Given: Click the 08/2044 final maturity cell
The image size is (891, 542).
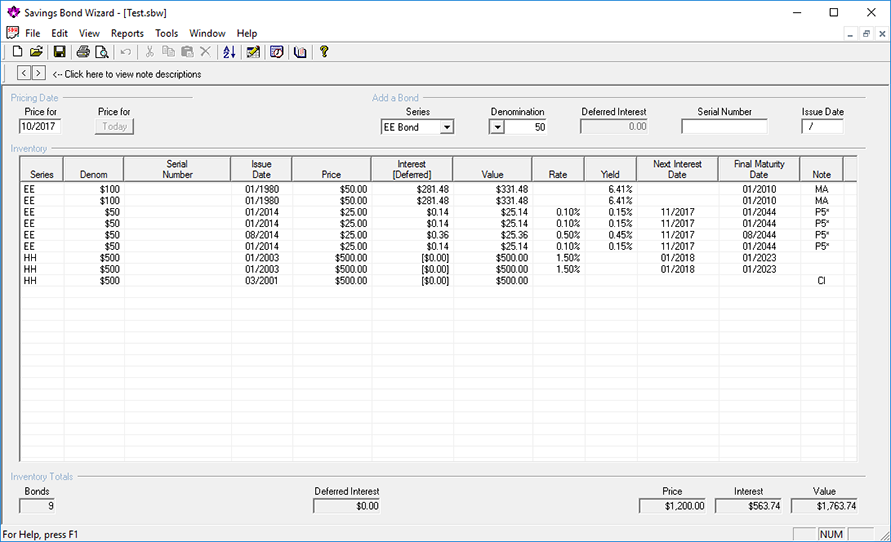Looking at the screenshot, I should pyautogui.click(x=759, y=235).
